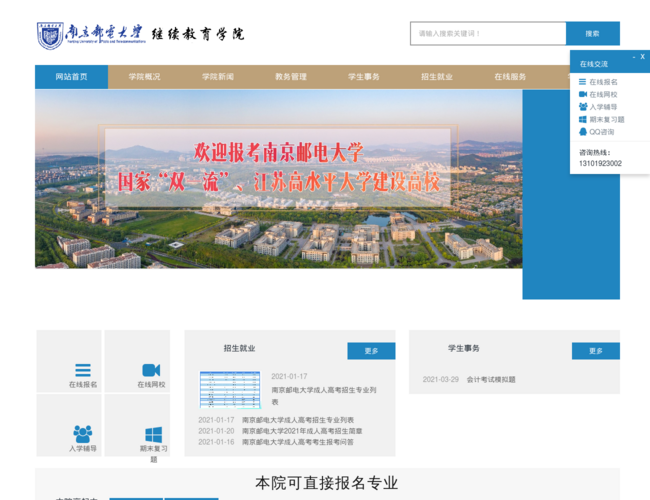Open the admissions table thumbnail image
Viewport: 650px width, 500px height.
pos(230,390)
